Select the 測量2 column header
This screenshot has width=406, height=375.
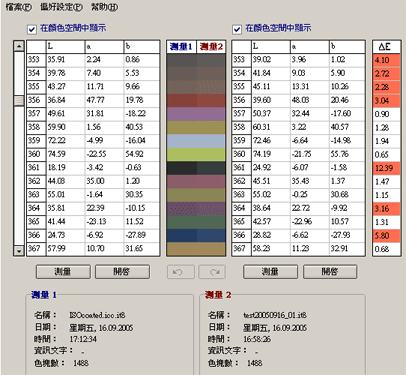coord(211,47)
